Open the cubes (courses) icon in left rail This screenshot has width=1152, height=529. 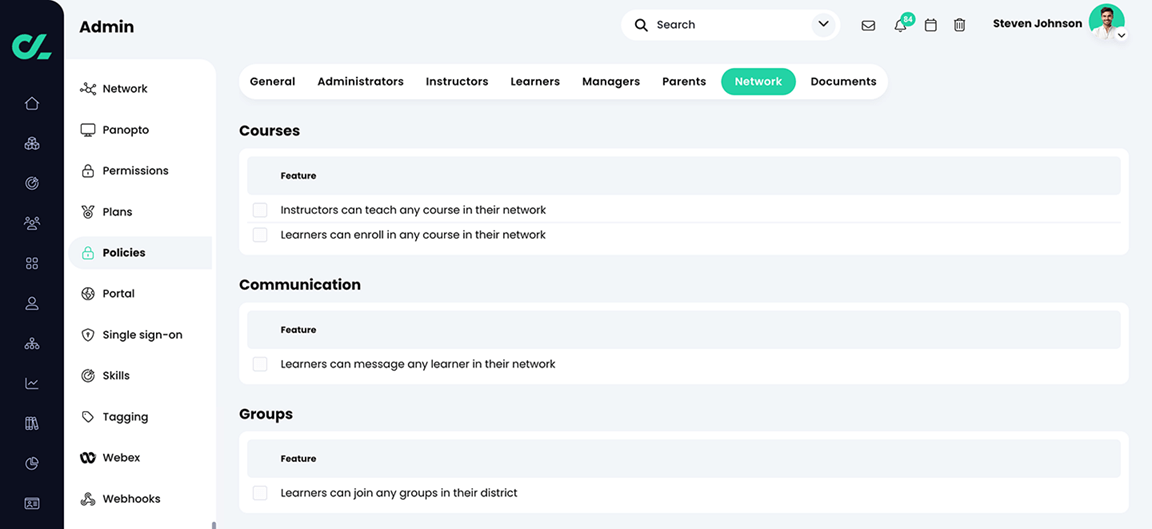point(32,143)
